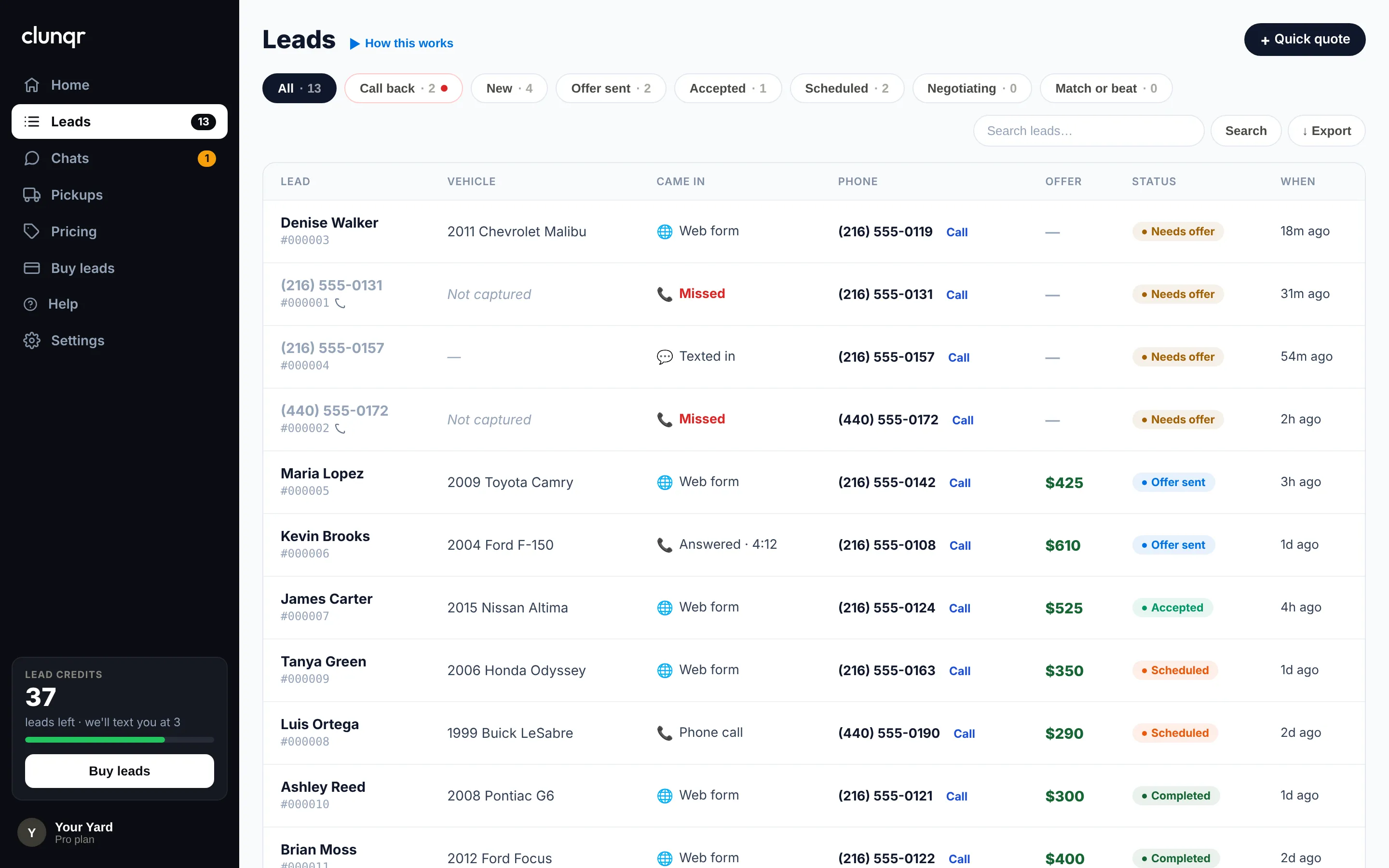The width and height of the screenshot is (1389, 868).
Task: Click the Leads list icon in sidebar
Action: point(31,122)
